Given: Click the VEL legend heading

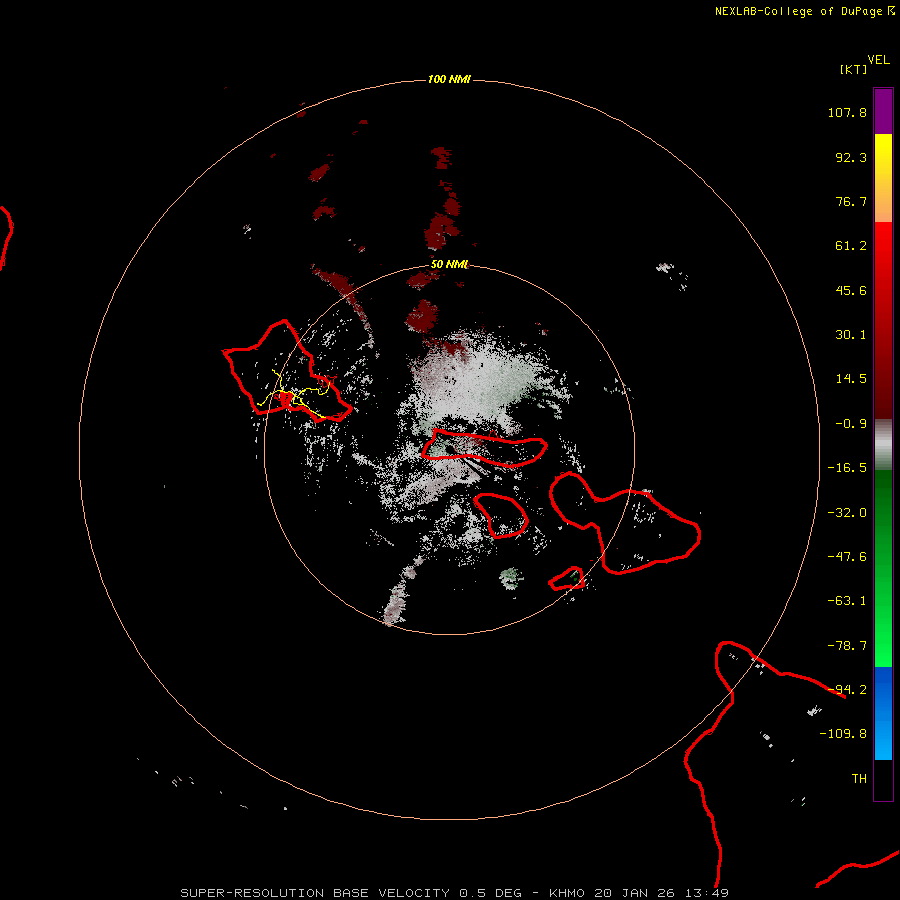Looking at the screenshot, I should tap(879, 60).
